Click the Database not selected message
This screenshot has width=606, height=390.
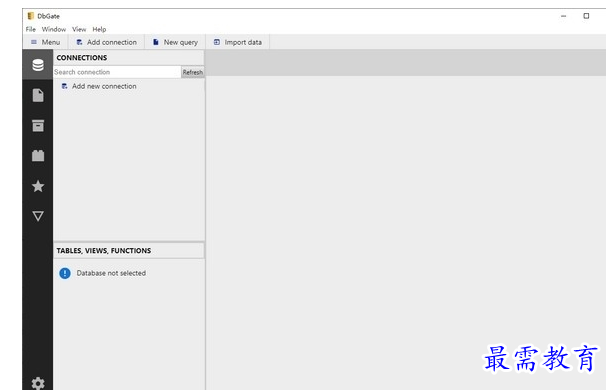111,273
